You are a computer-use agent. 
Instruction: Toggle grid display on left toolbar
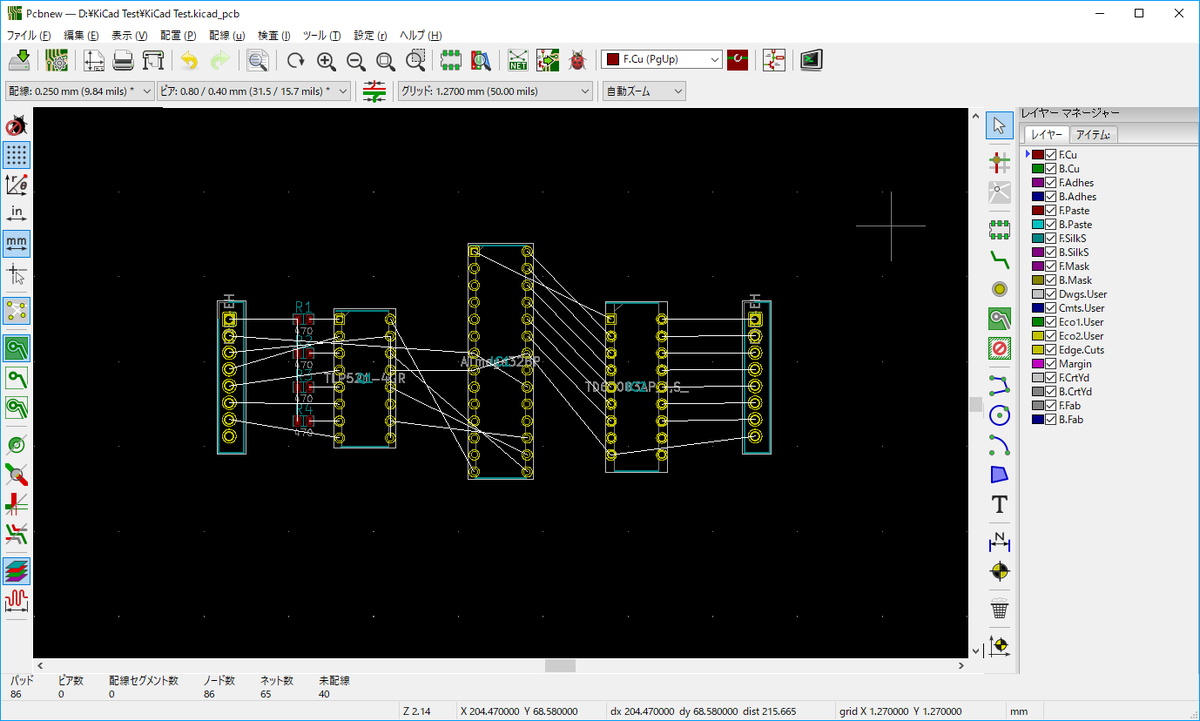click(x=17, y=155)
